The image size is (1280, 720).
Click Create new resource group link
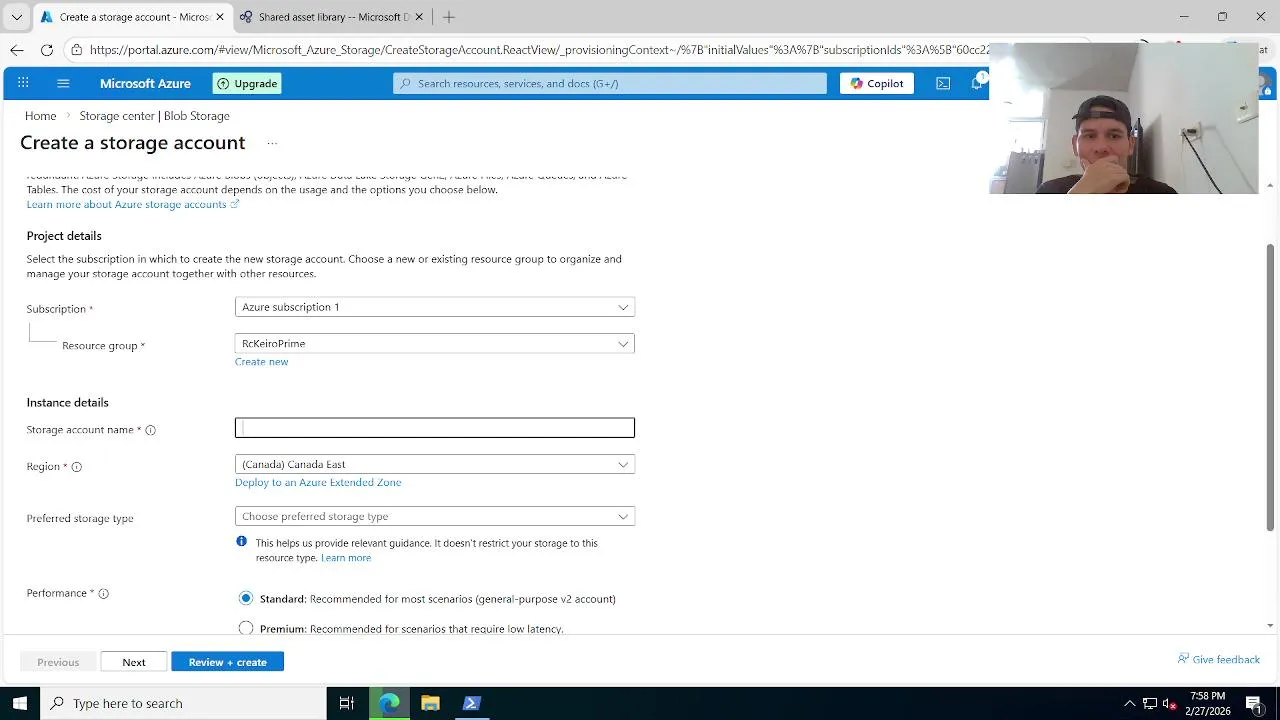pyautogui.click(x=261, y=362)
